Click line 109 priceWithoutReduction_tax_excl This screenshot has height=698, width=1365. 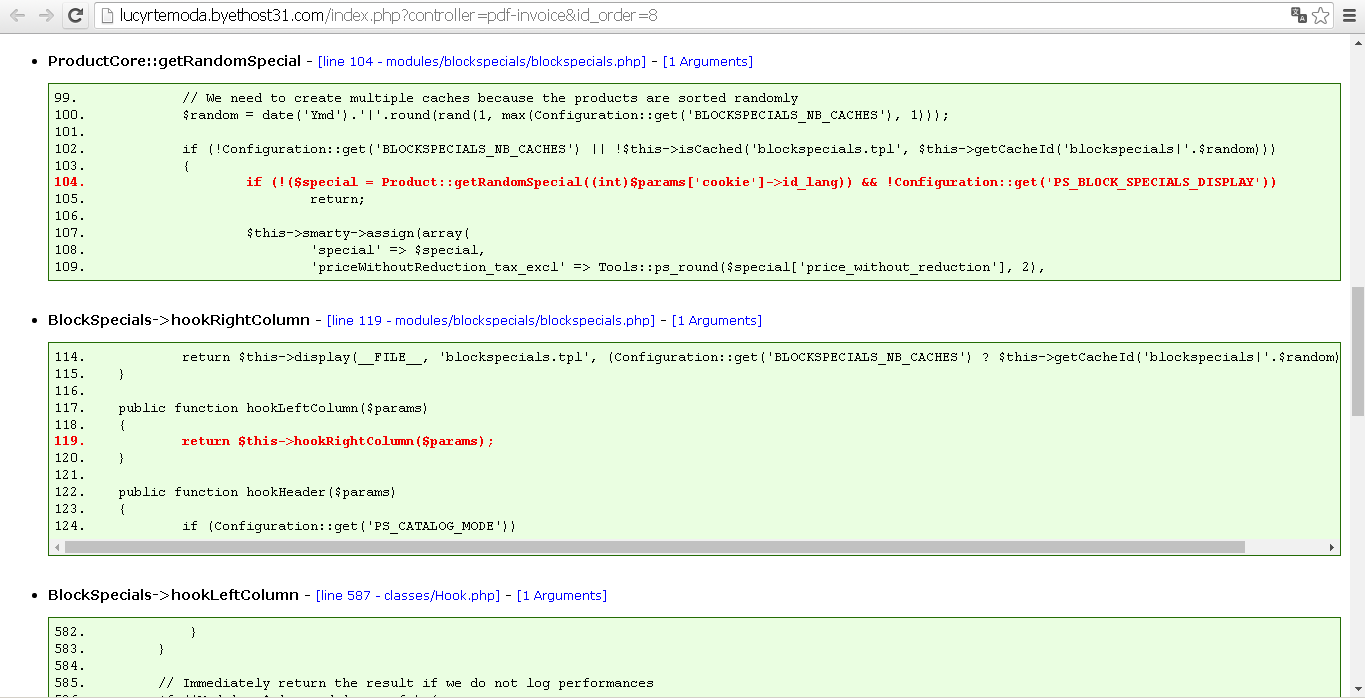[678, 267]
